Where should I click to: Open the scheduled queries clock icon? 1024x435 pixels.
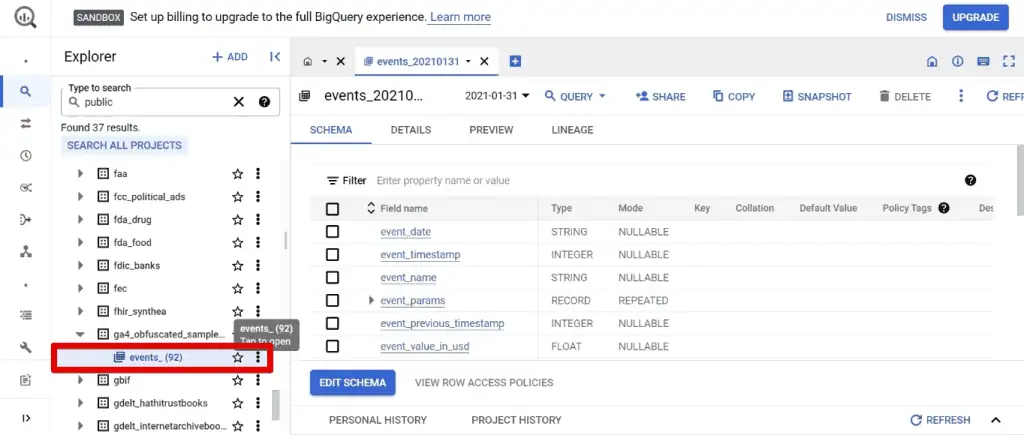tap(25, 155)
